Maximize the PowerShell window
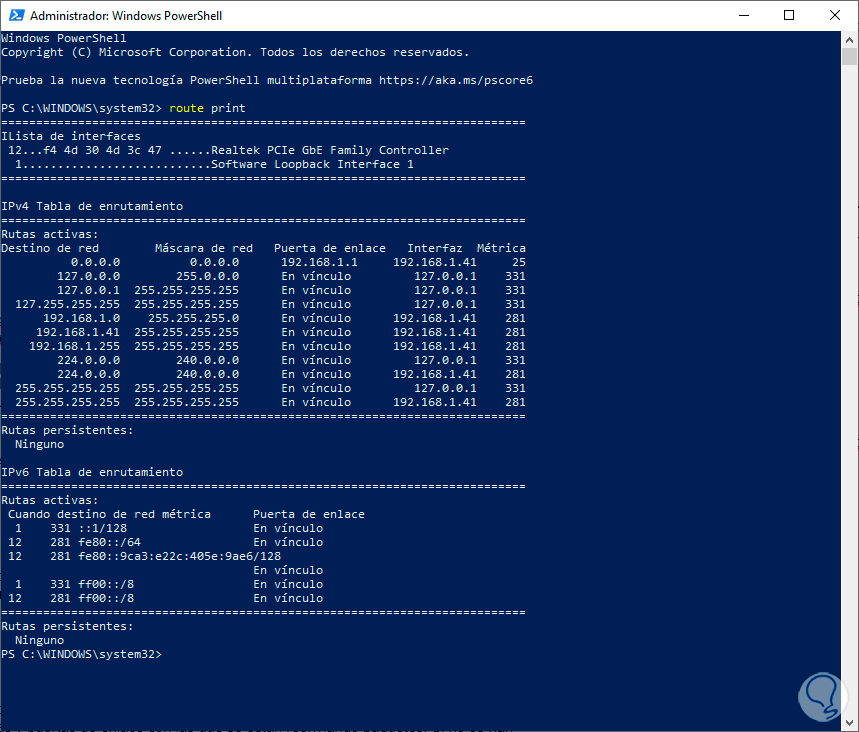Image resolution: width=859 pixels, height=732 pixels. click(789, 15)
